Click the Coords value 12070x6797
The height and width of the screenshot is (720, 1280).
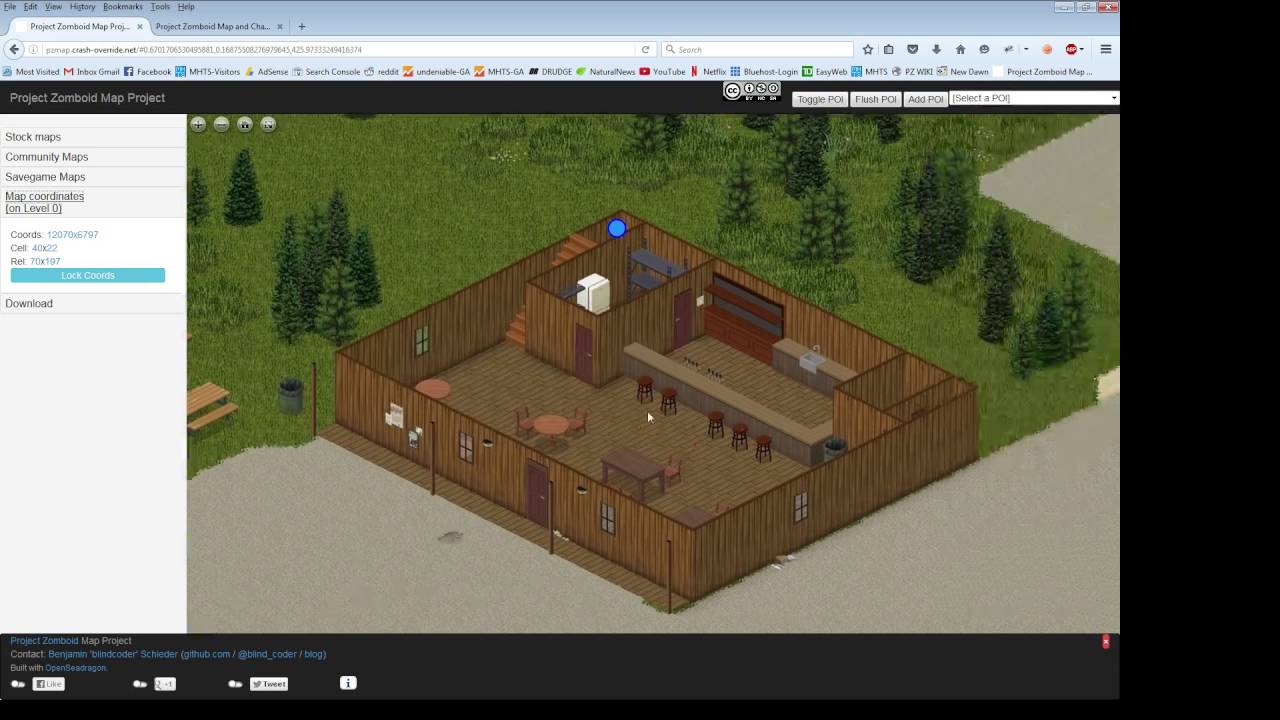(x=72, y=235)
